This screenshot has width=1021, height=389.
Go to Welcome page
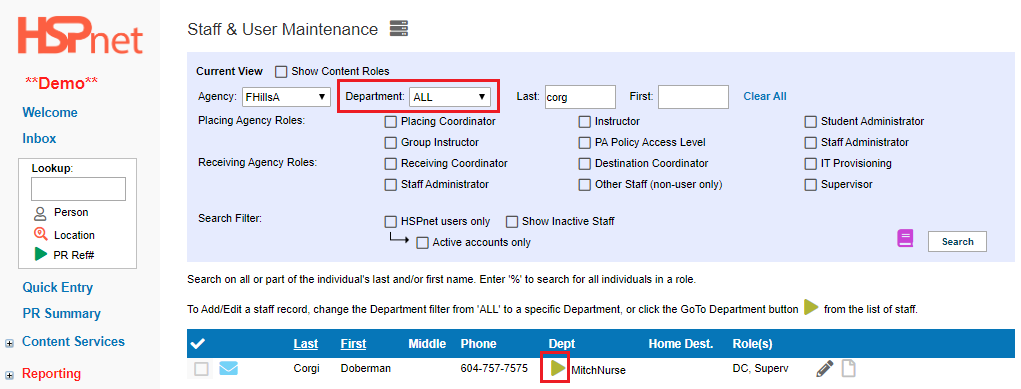tap(49, 113)
